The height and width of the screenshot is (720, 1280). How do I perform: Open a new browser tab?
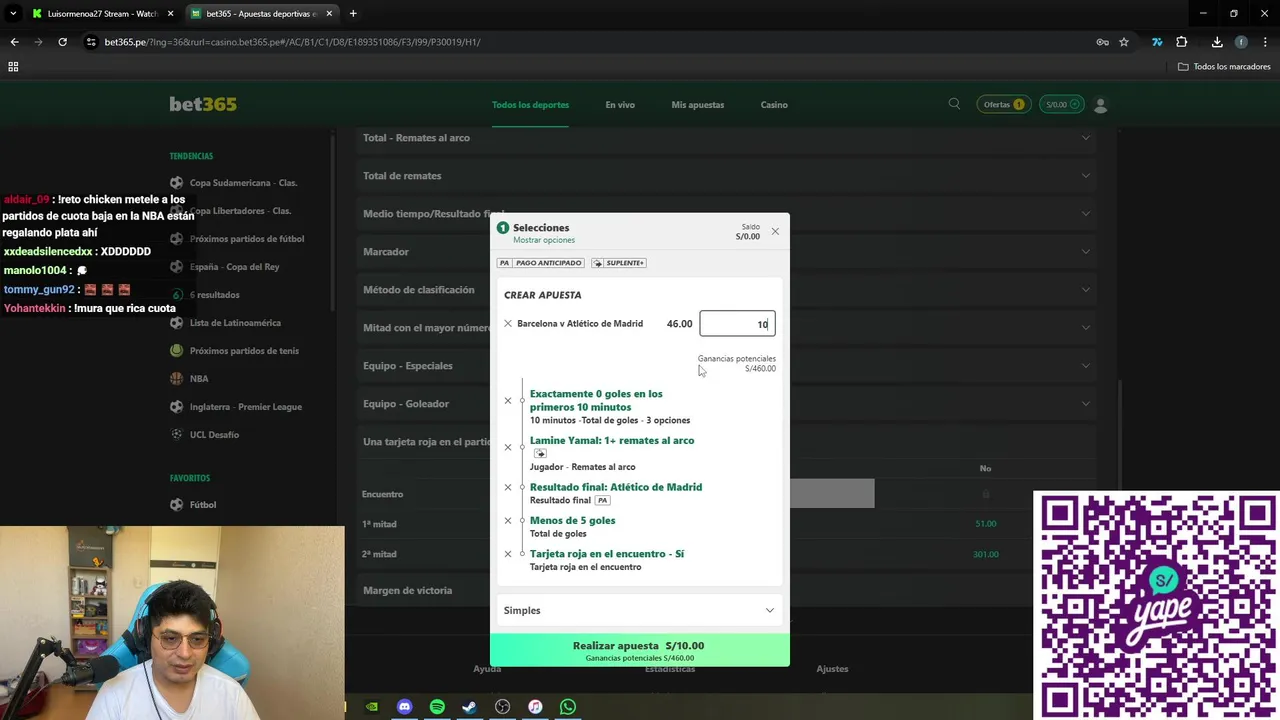click(x=353, y=13)
